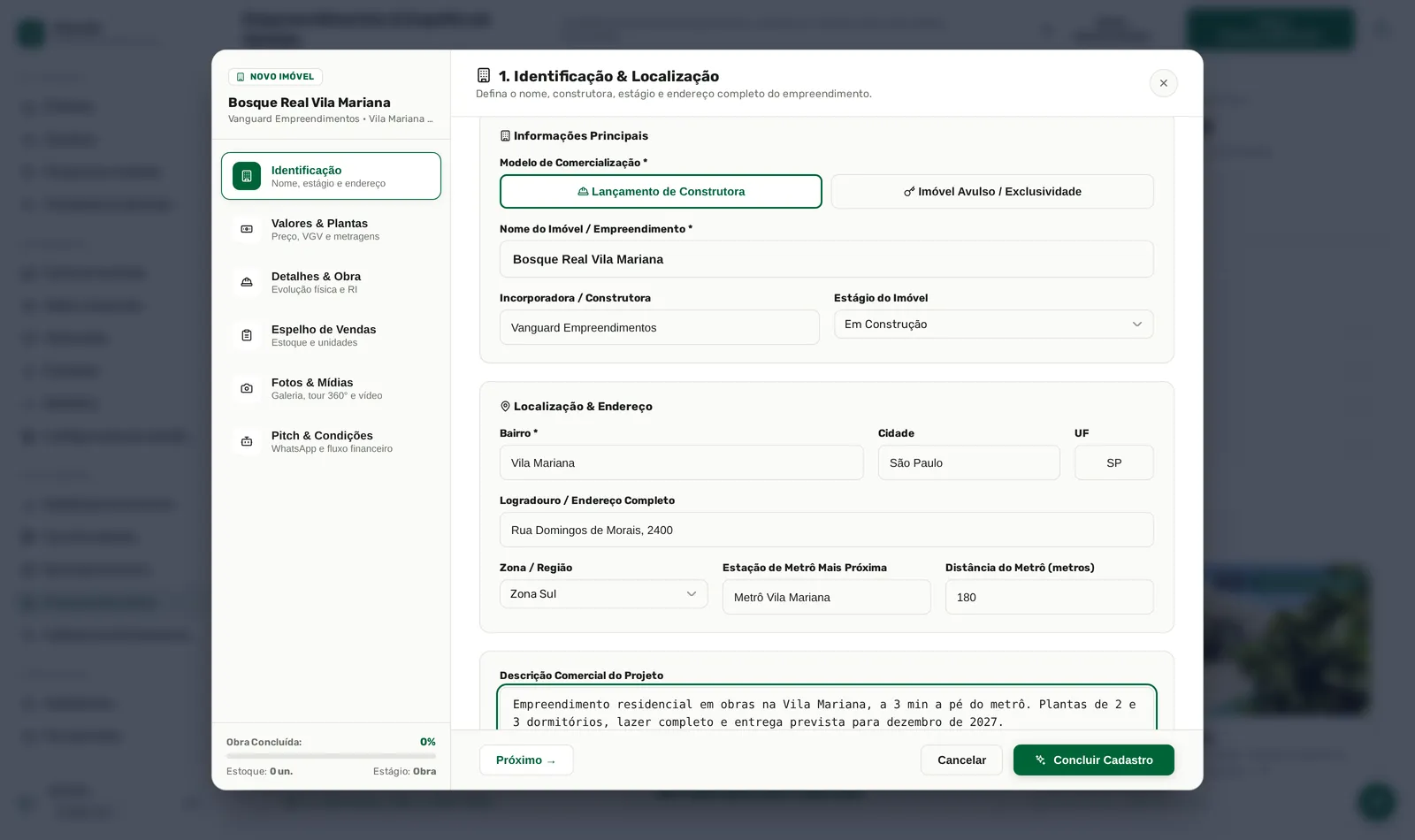Click the Nome do Imóvel input field
The height and width of the screenshot is (840, 1415).
point(827,259)
